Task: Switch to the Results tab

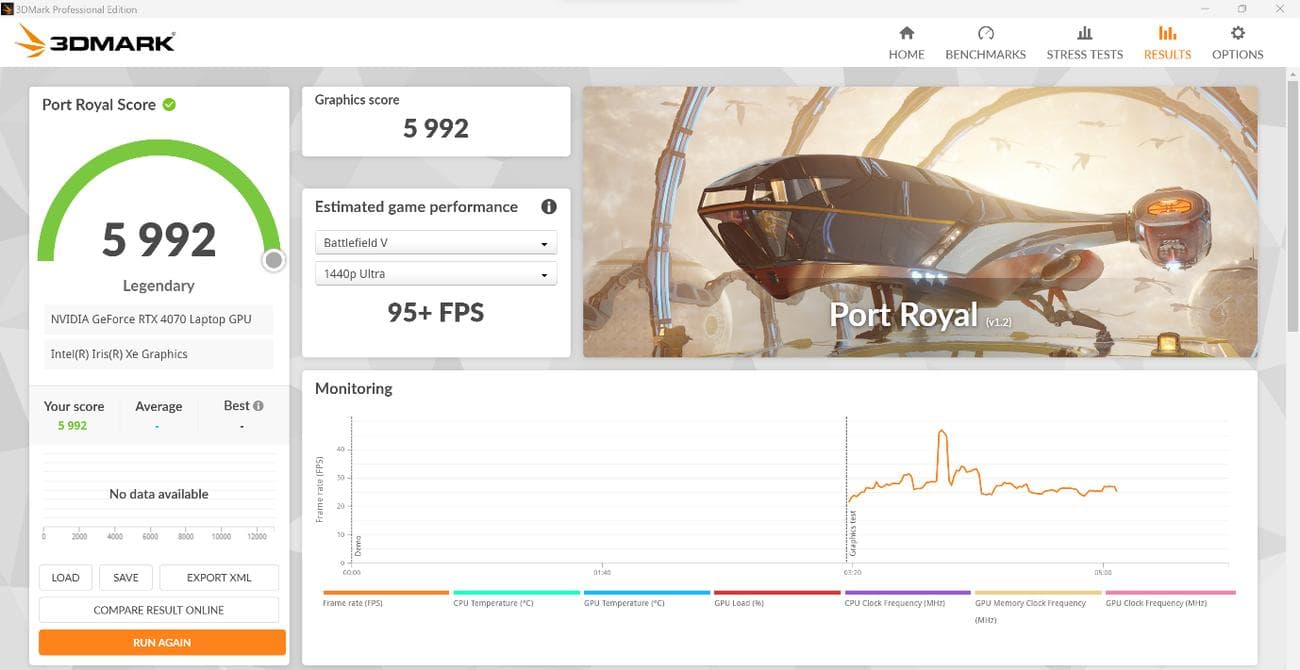Action: (x=1167, y=42)
